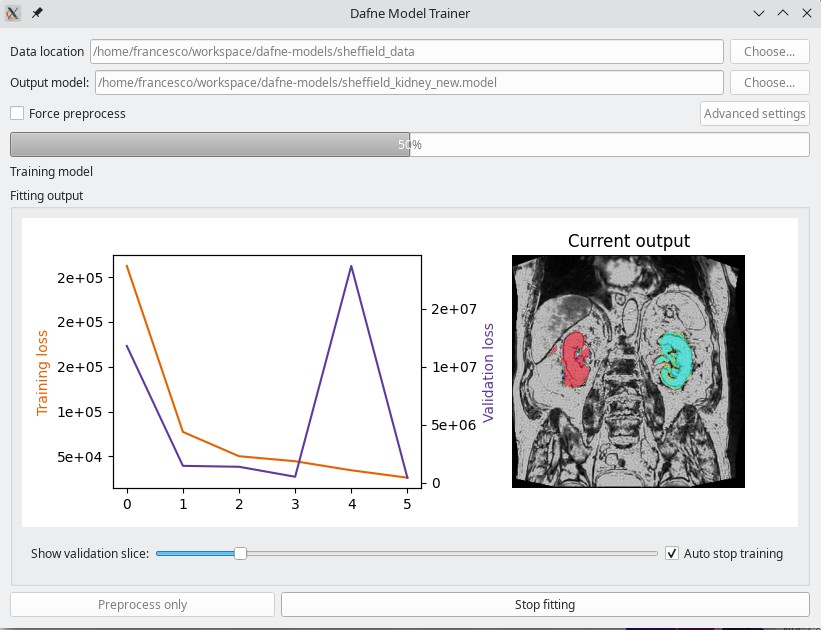Click the 'Fitting output' label

pos(47,195)
